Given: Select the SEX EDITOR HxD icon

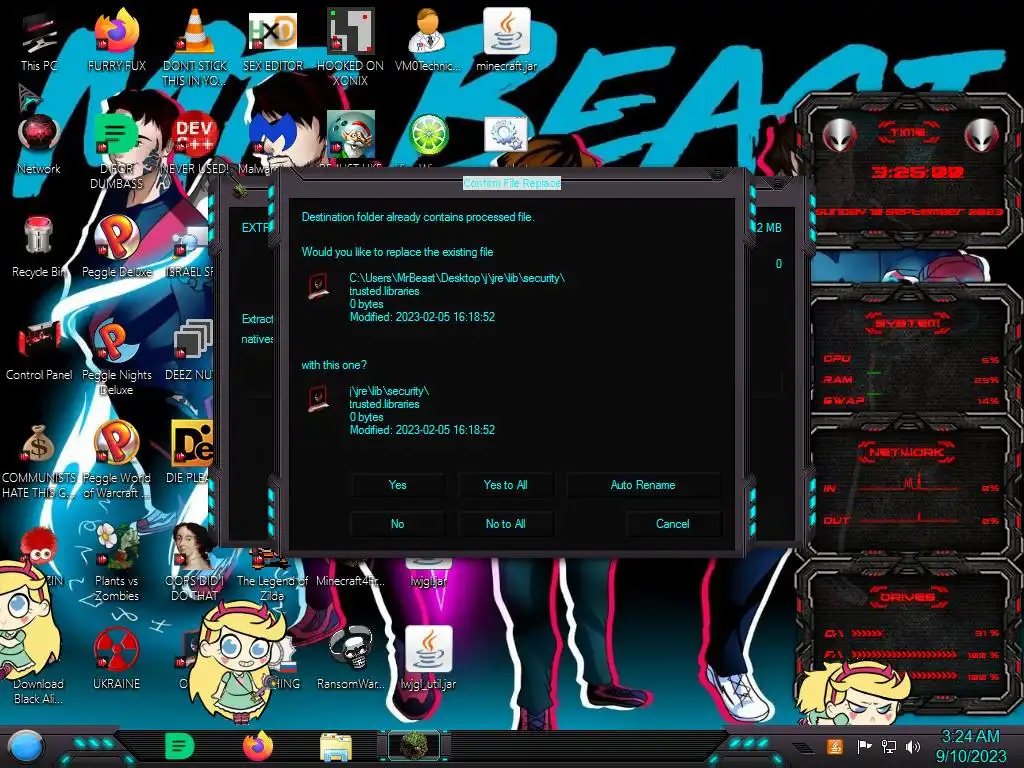Looking at the screenshot, I should [273, 40].
